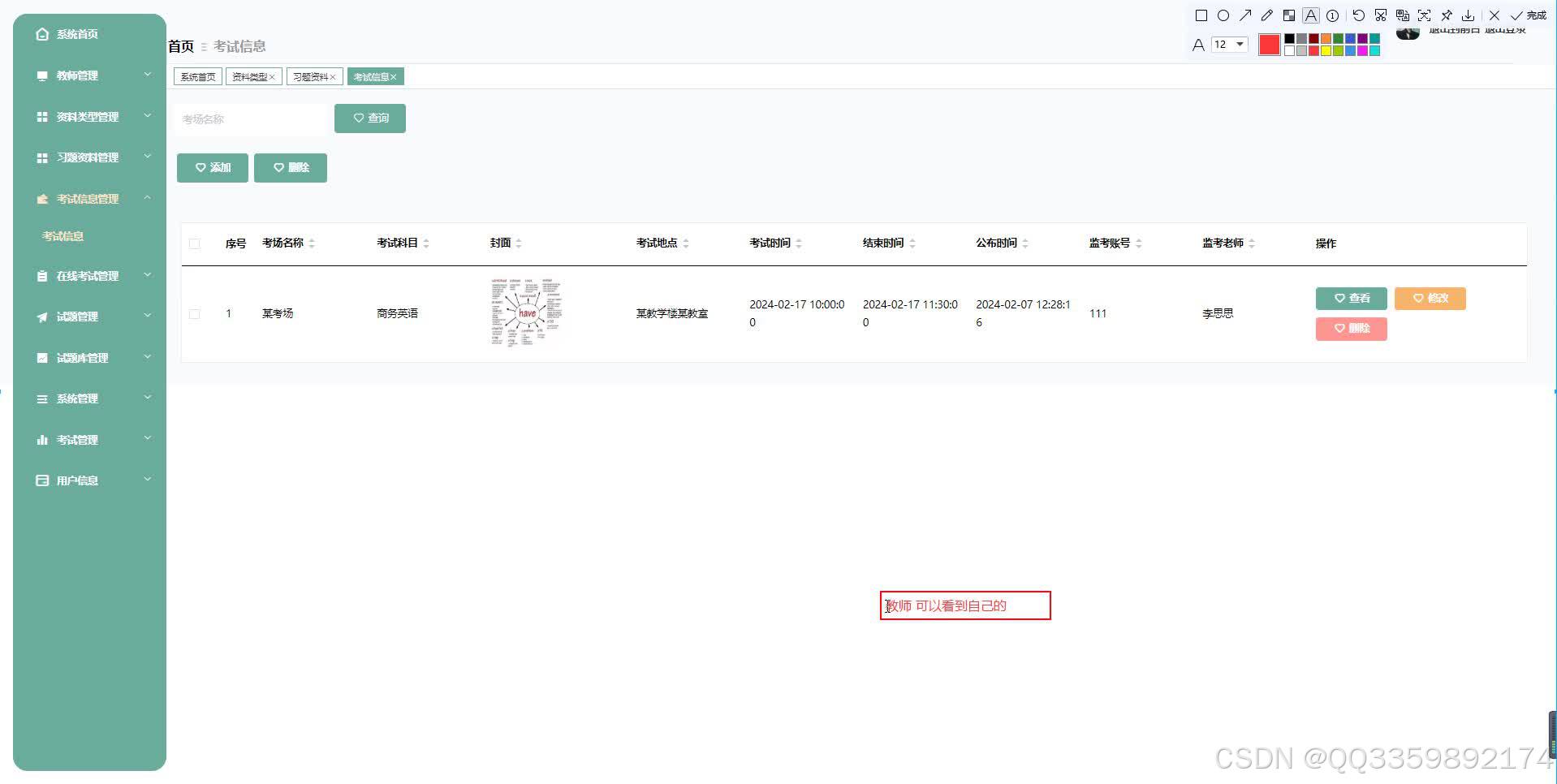Tick the select-all header checkbox
1557x784 pixels.
coord(194,243)
